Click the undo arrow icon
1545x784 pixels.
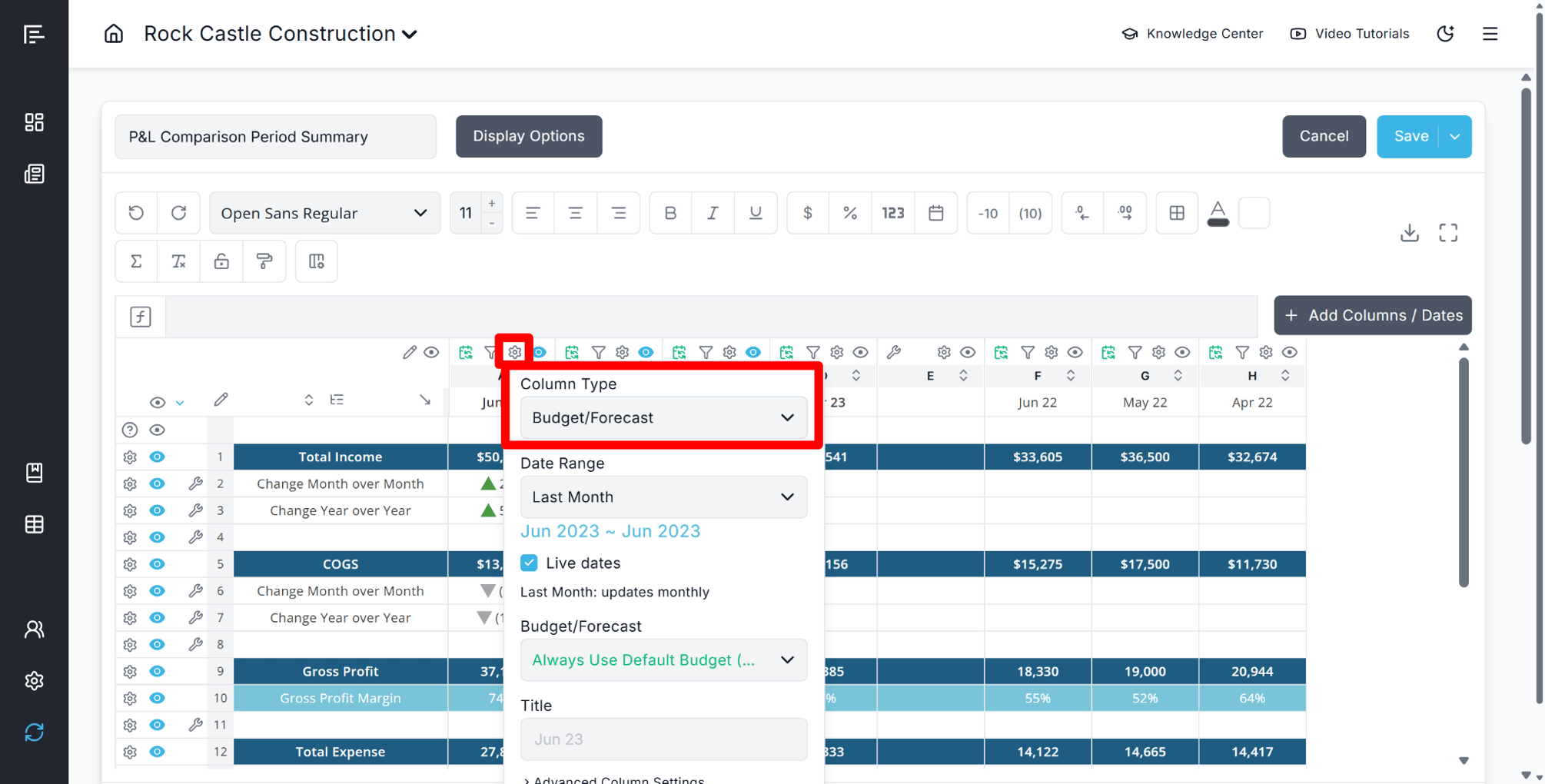pos(136,213)
